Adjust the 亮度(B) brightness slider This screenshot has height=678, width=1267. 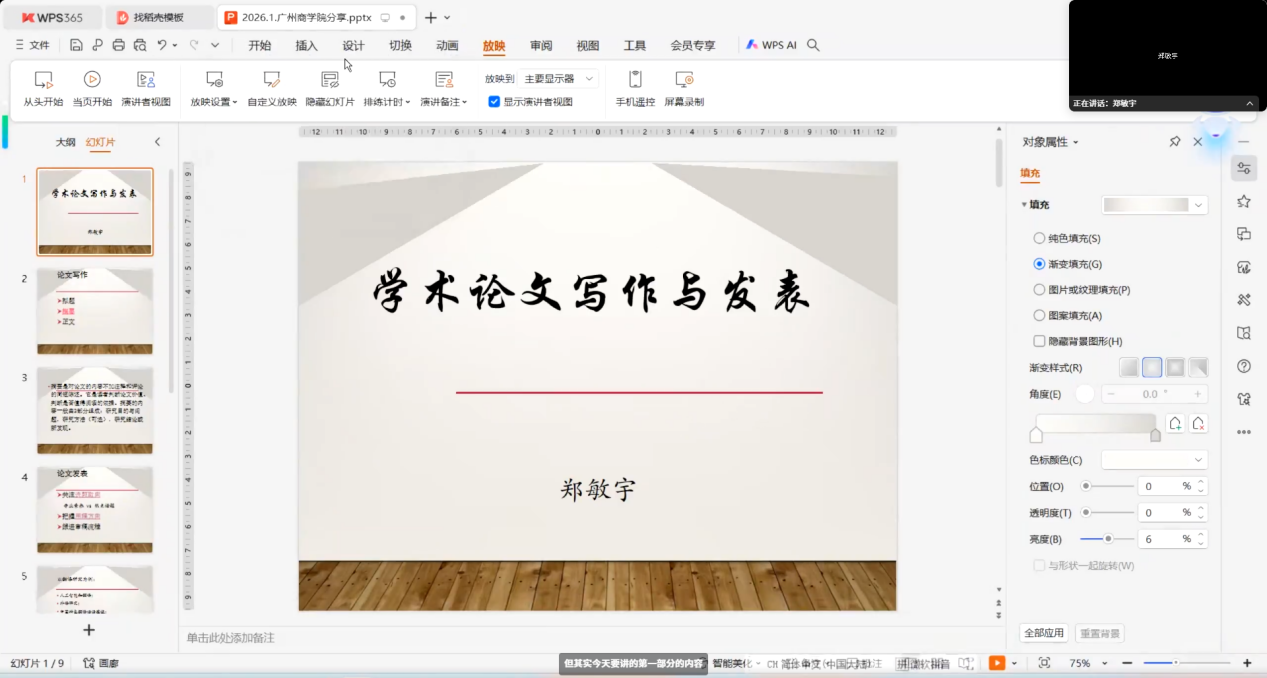[1108, 539]
